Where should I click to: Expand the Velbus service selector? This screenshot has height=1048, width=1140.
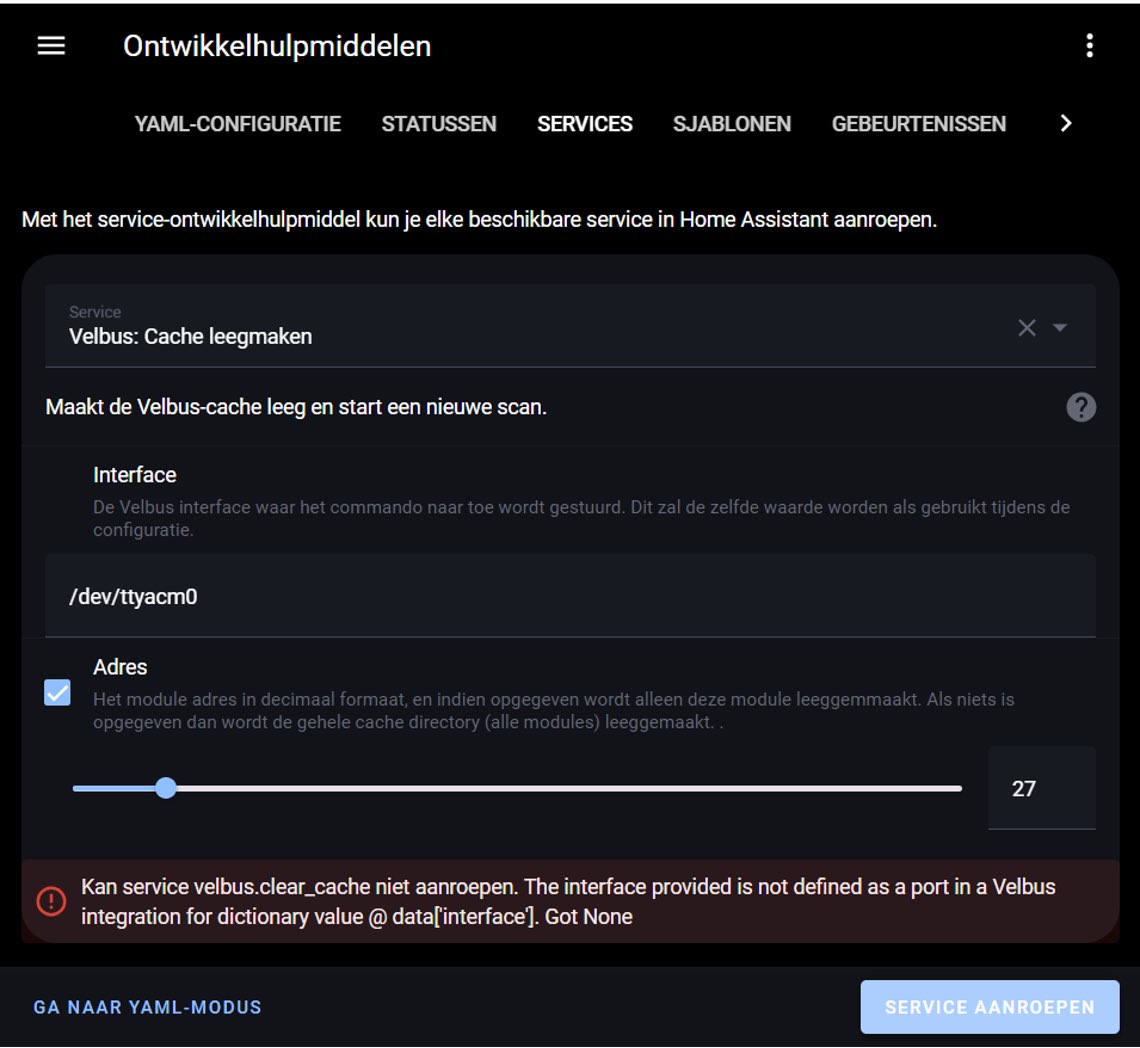(1059, 326)
